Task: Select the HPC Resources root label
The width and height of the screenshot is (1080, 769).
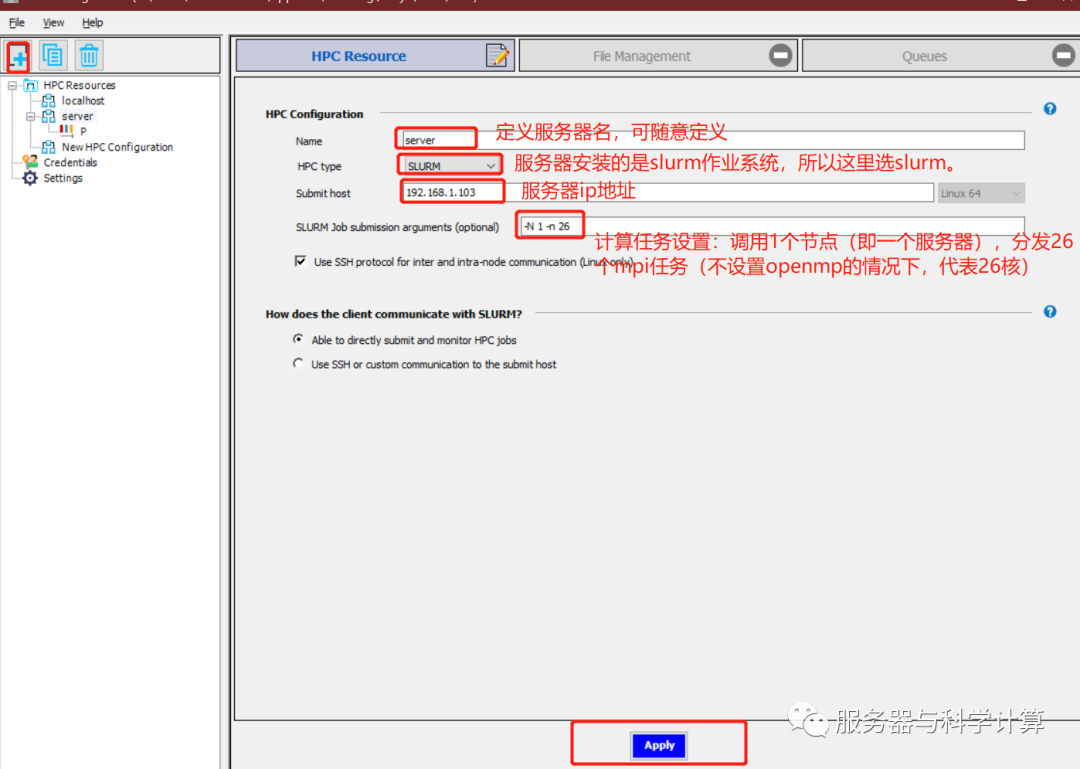Action: click(x=79, y=85)
